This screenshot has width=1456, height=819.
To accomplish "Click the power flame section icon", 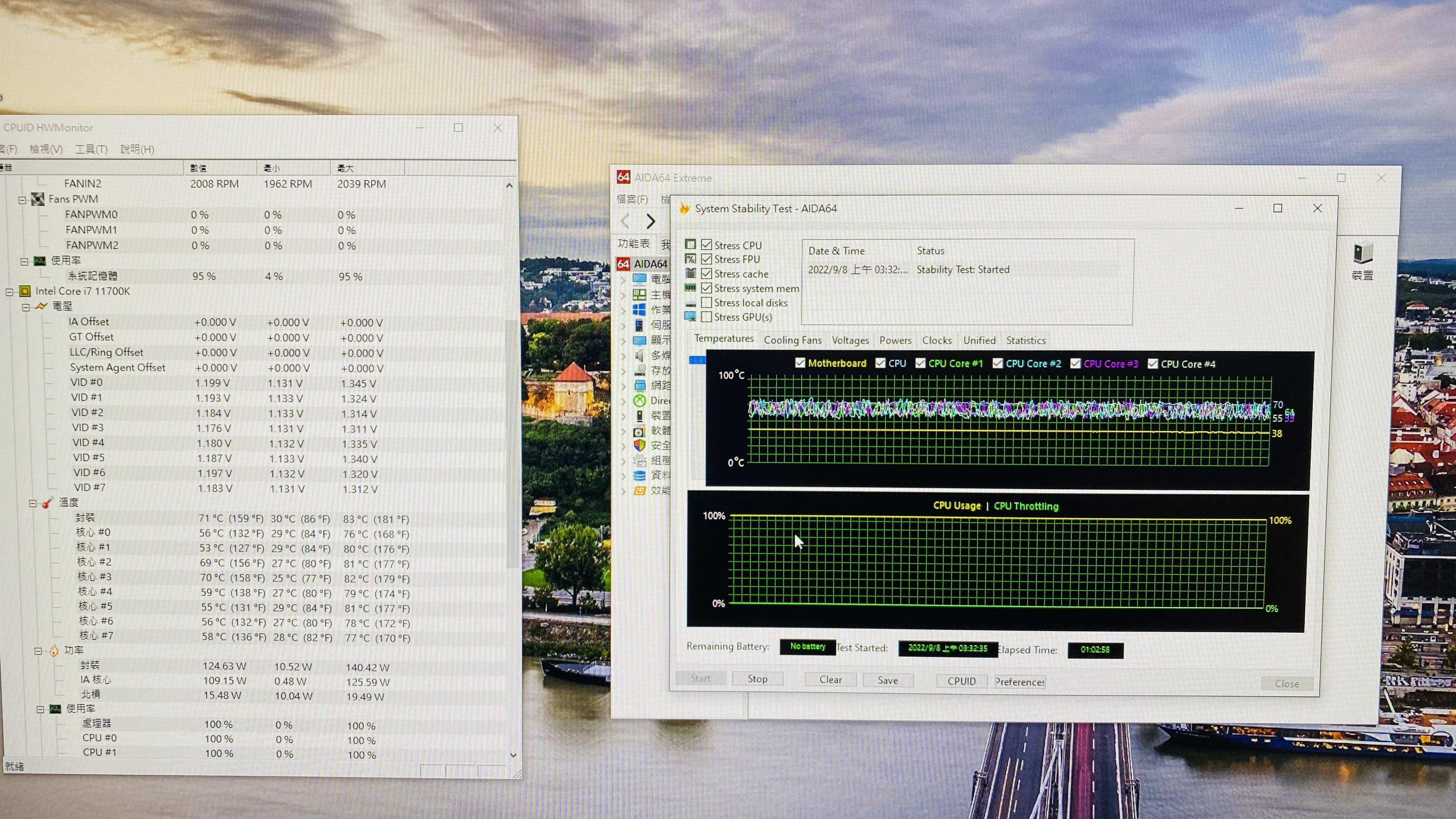I will click(53, 650).
